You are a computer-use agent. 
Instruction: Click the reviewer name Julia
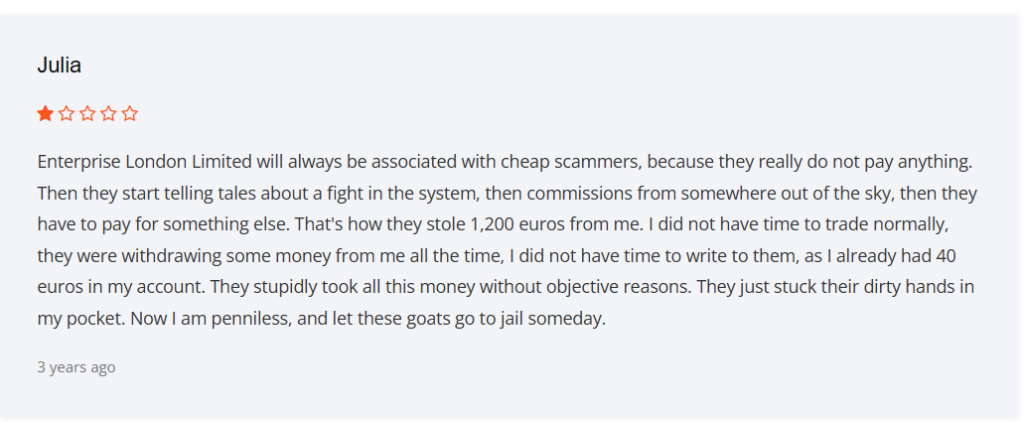[x=59, y=65]
